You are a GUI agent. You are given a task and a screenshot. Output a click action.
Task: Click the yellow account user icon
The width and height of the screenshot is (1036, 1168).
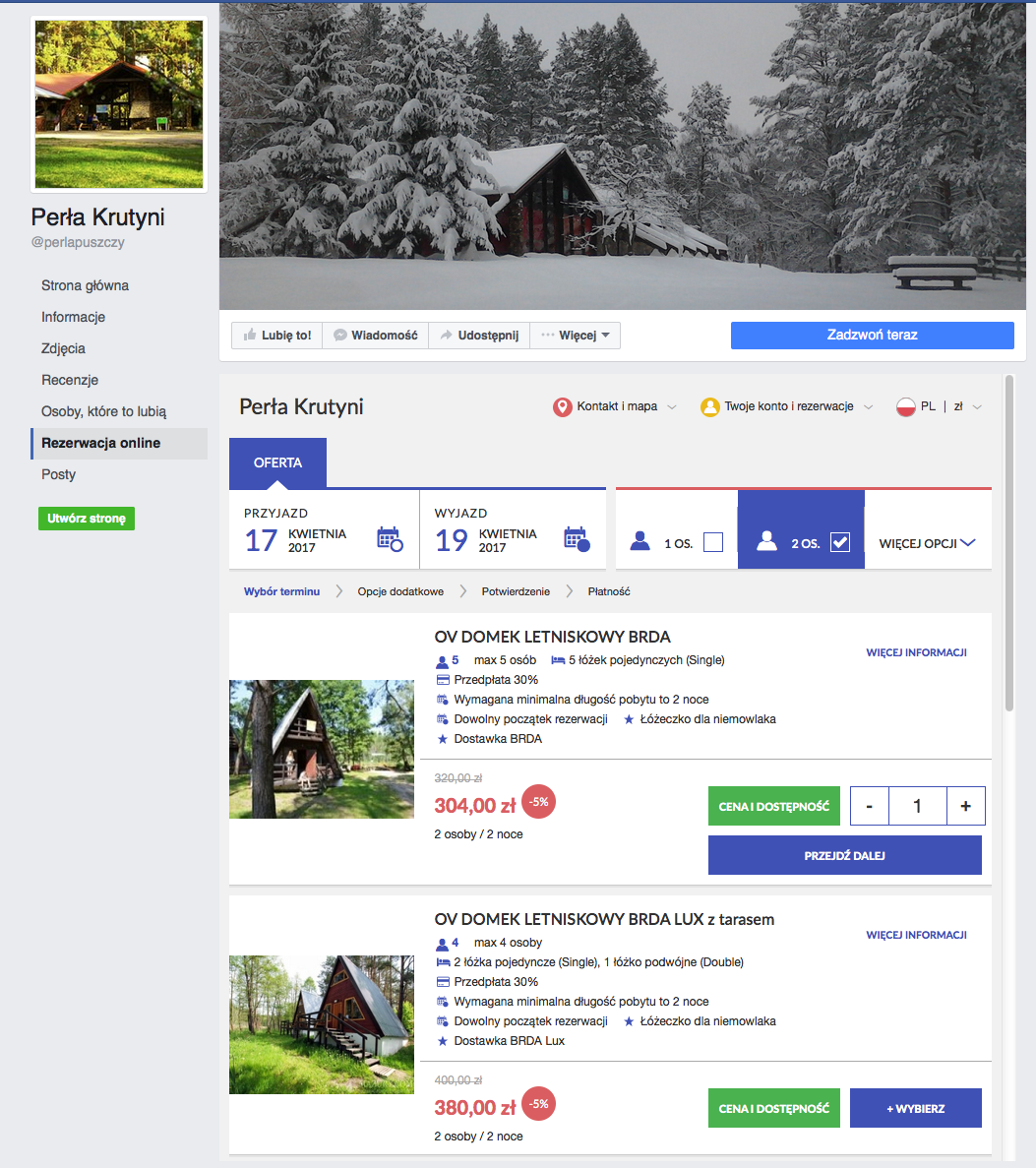709,406
